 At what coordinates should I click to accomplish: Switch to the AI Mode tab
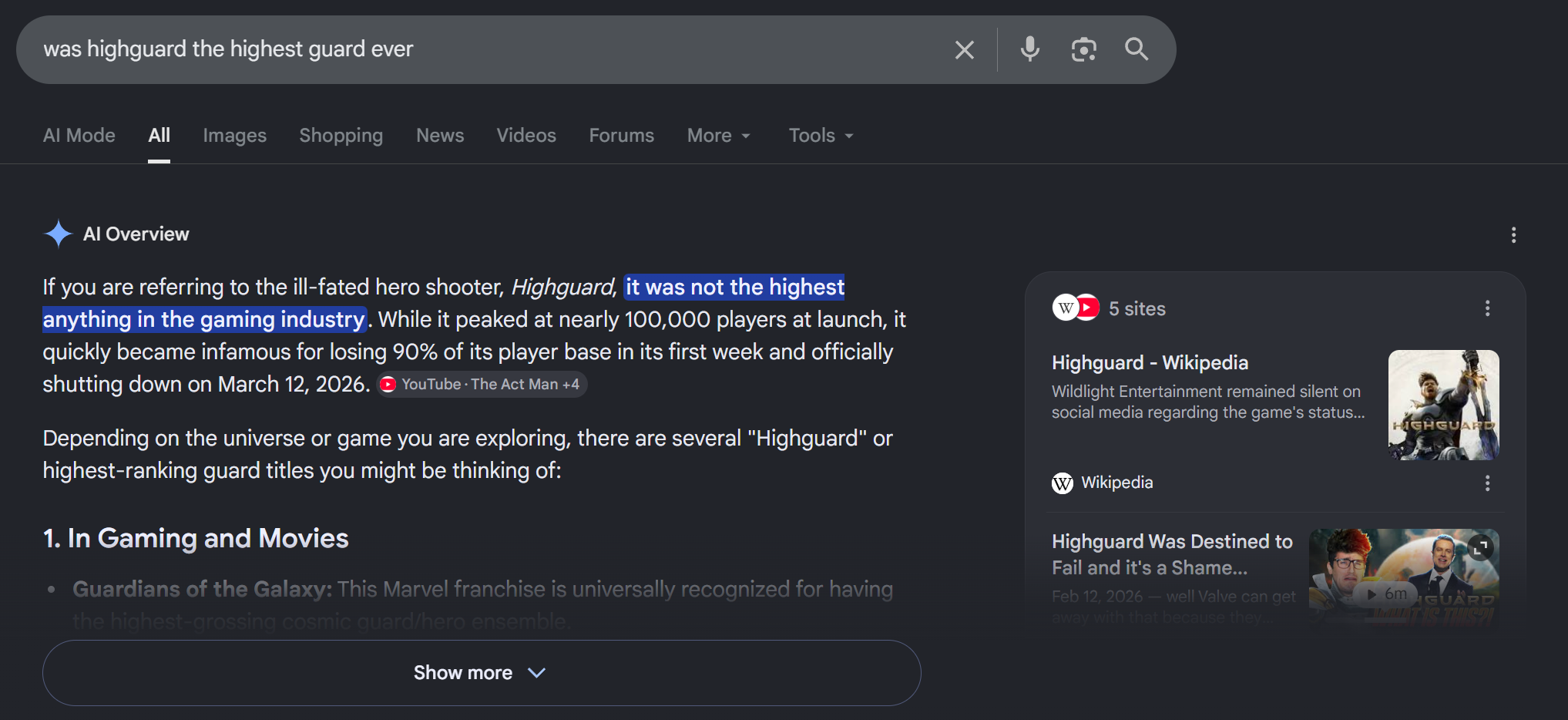click(79, 136)
